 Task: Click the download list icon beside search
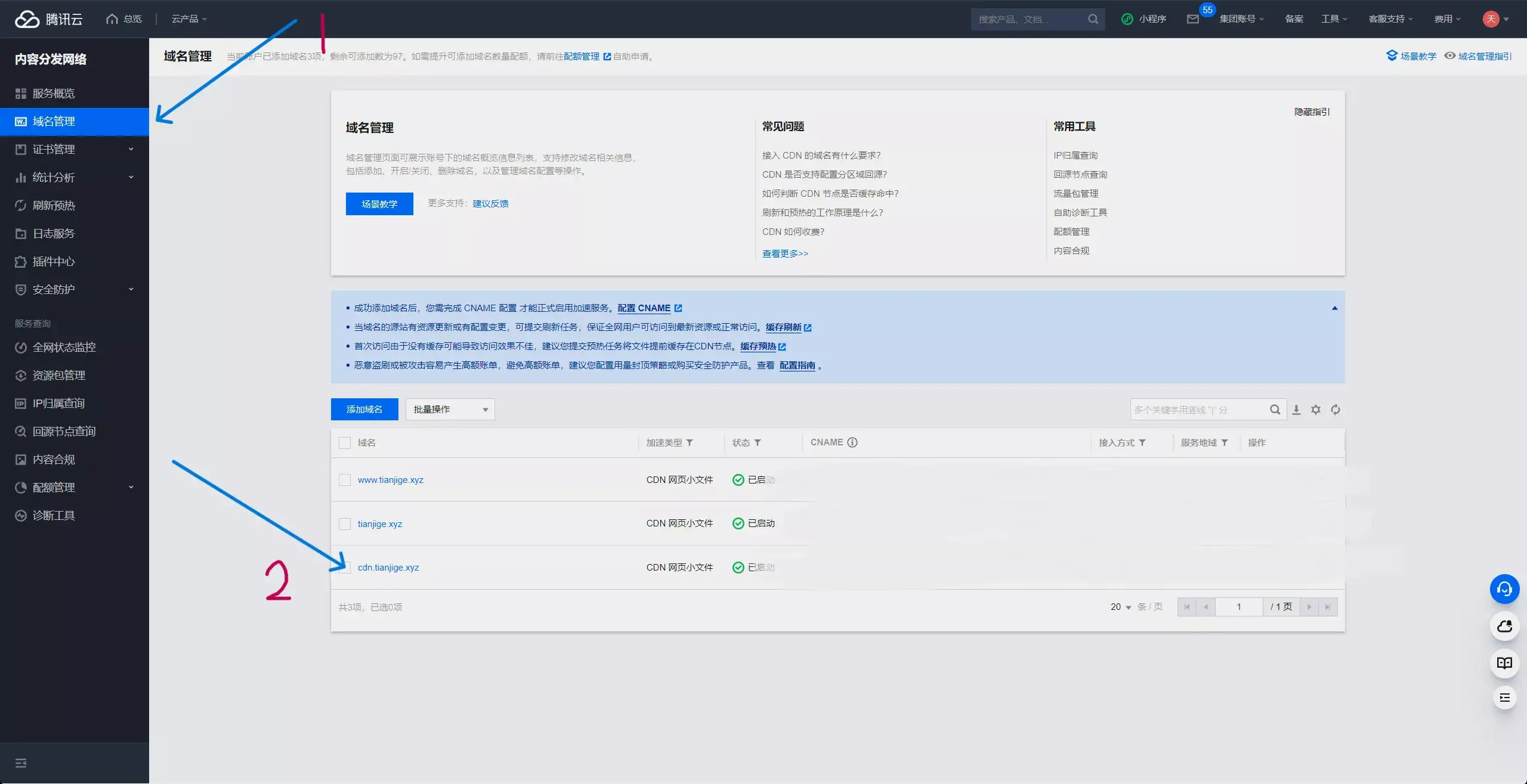click(1296, 410)
